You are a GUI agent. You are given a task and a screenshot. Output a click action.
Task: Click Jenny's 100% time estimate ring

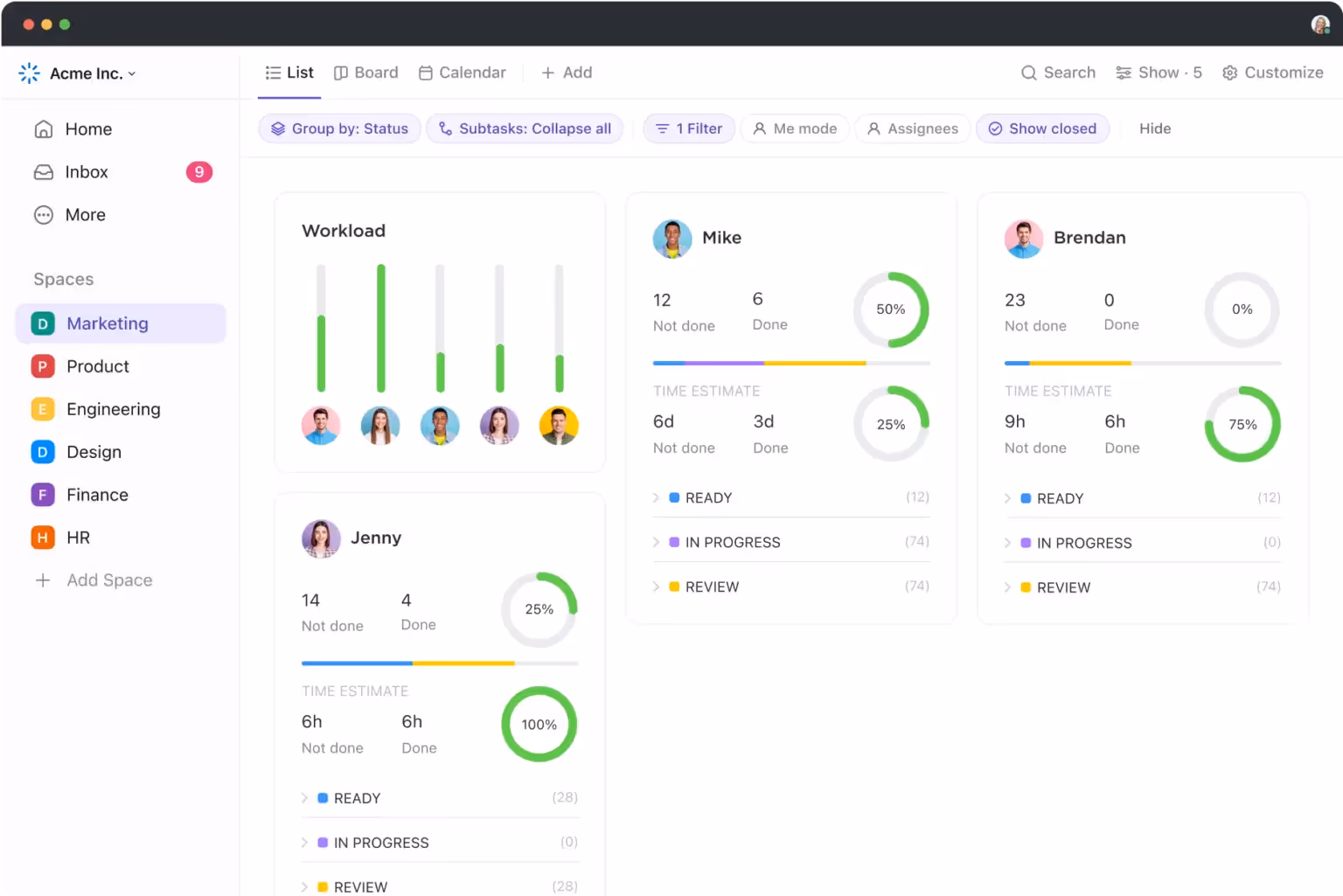pyautogui.click(x=539, y=725)
